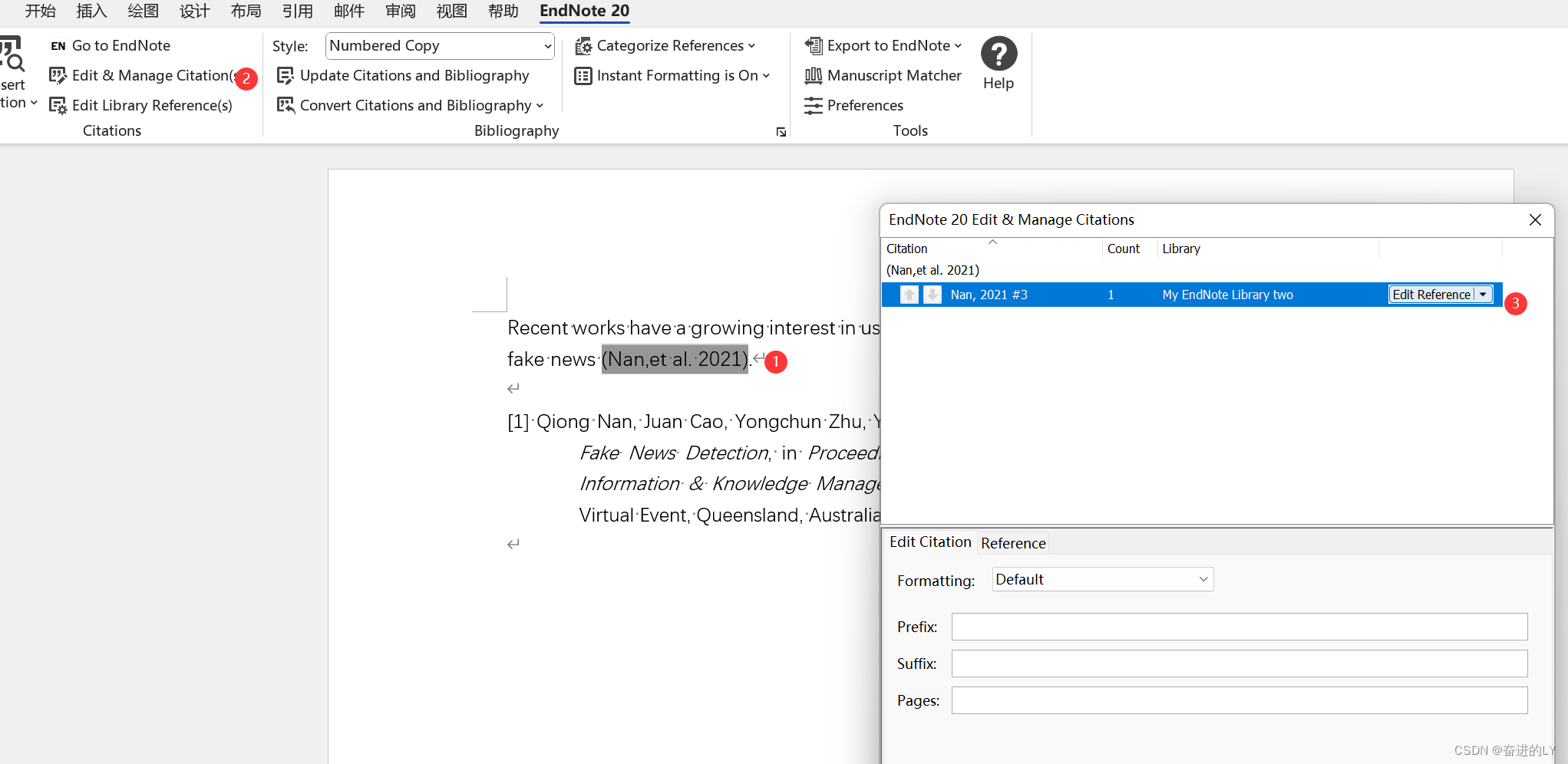
Task: Click the Preferences sliders icon
Action: [x=814, y=105]
